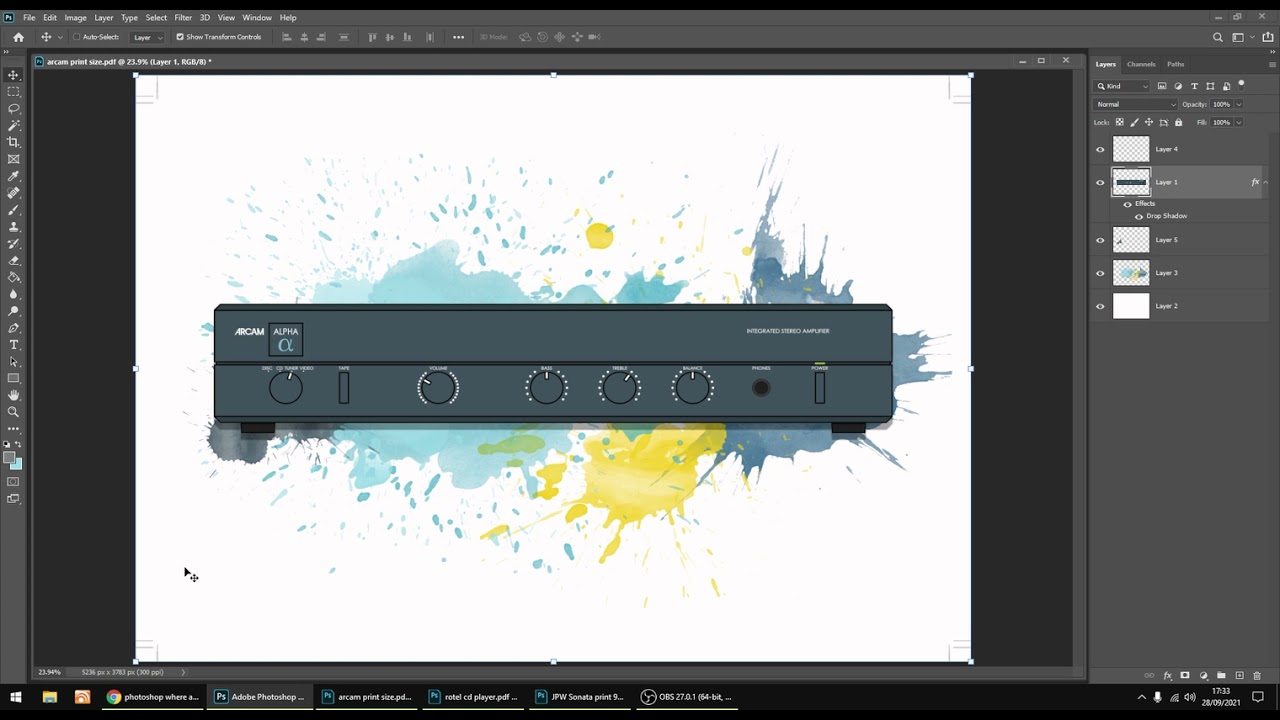This screenshot has width=1280, height=720.
Task: Open the Opacity slider dropdown arrow
Action: [1238, 104]
